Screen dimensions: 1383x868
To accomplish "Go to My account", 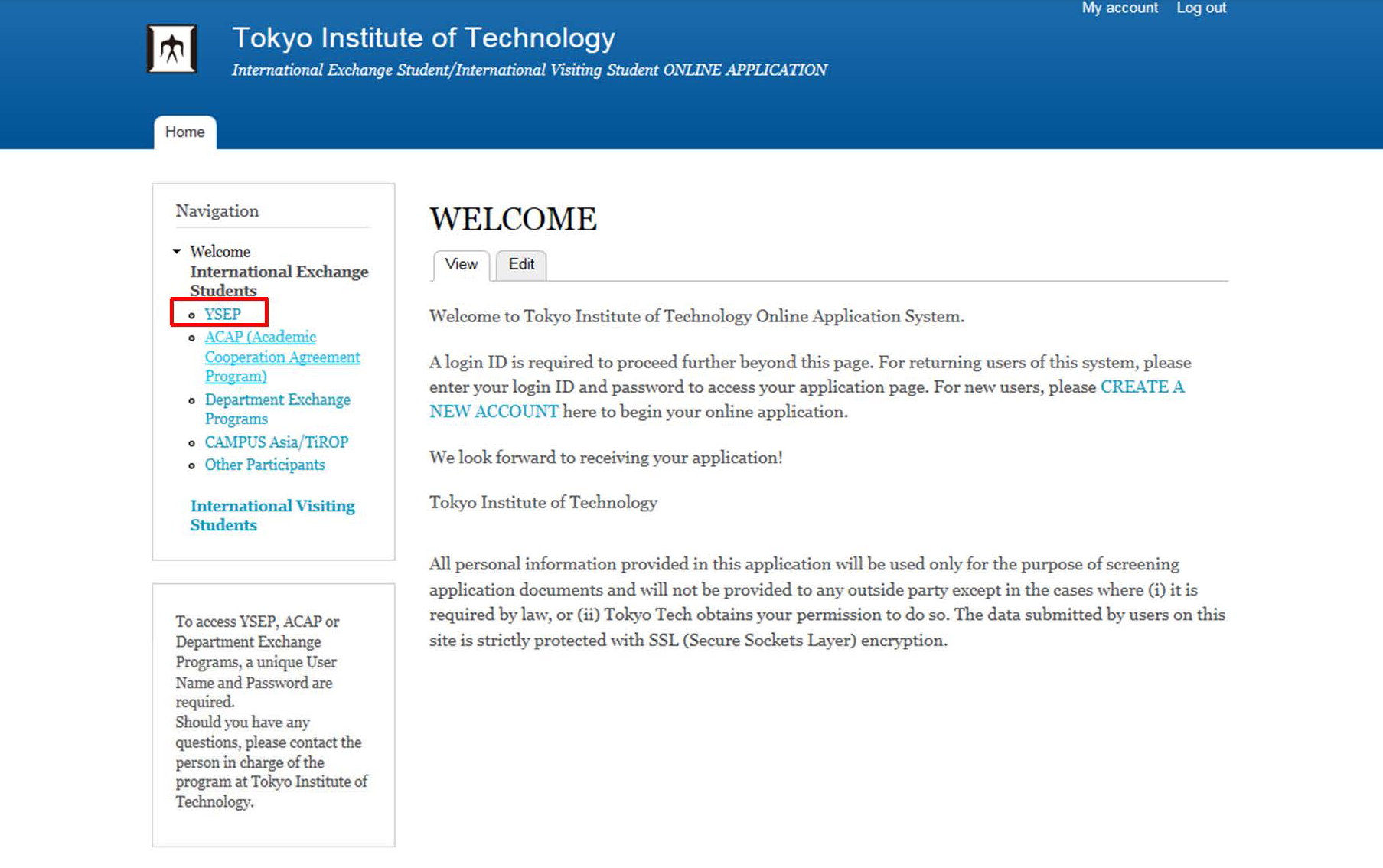I will click(1120, 8).
